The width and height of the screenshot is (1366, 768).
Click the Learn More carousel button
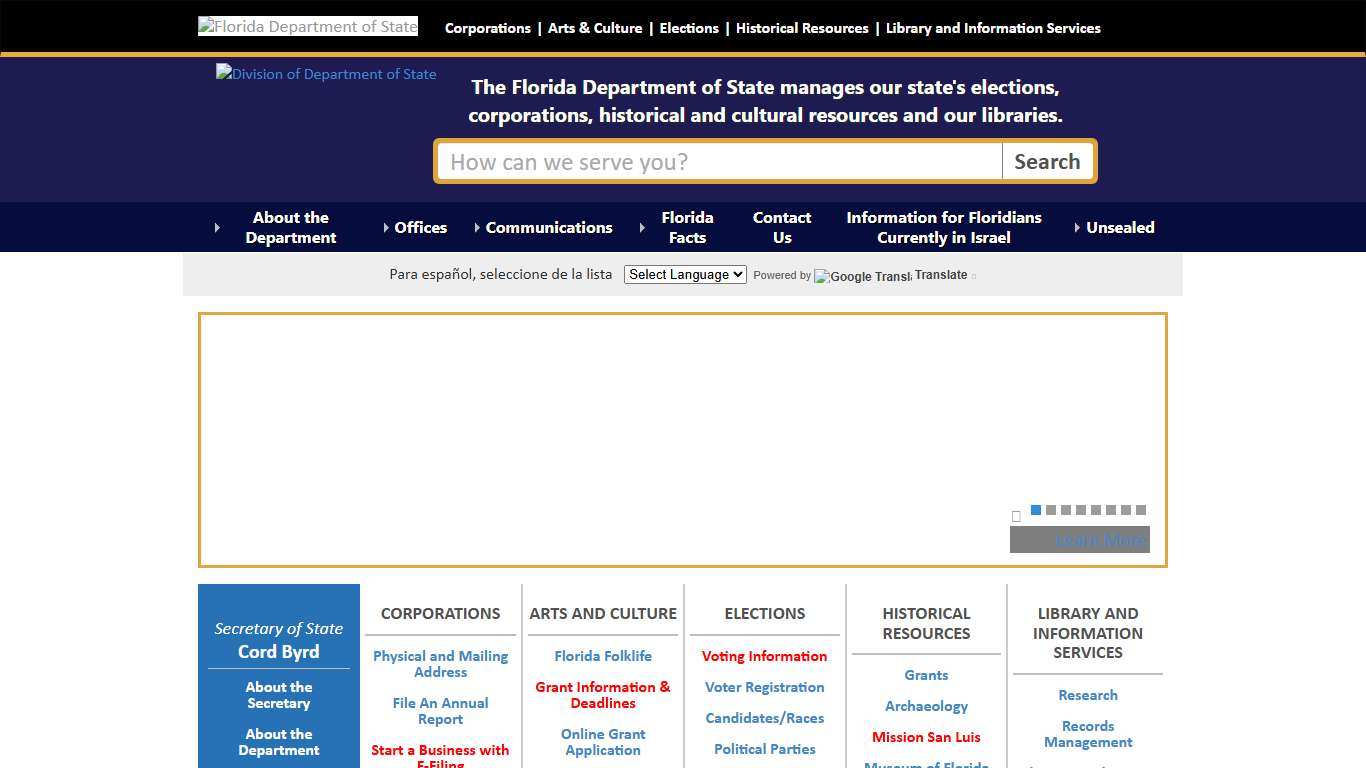pyautogui.click(x=1079, y=539)
